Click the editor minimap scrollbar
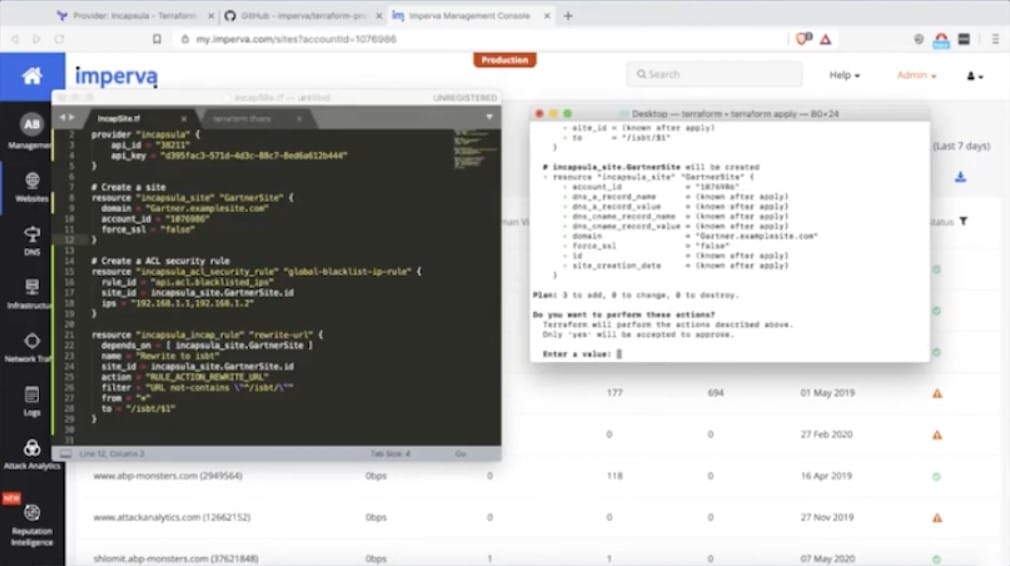This screenshot has width=1010, height=566. (x=475, y=149)
